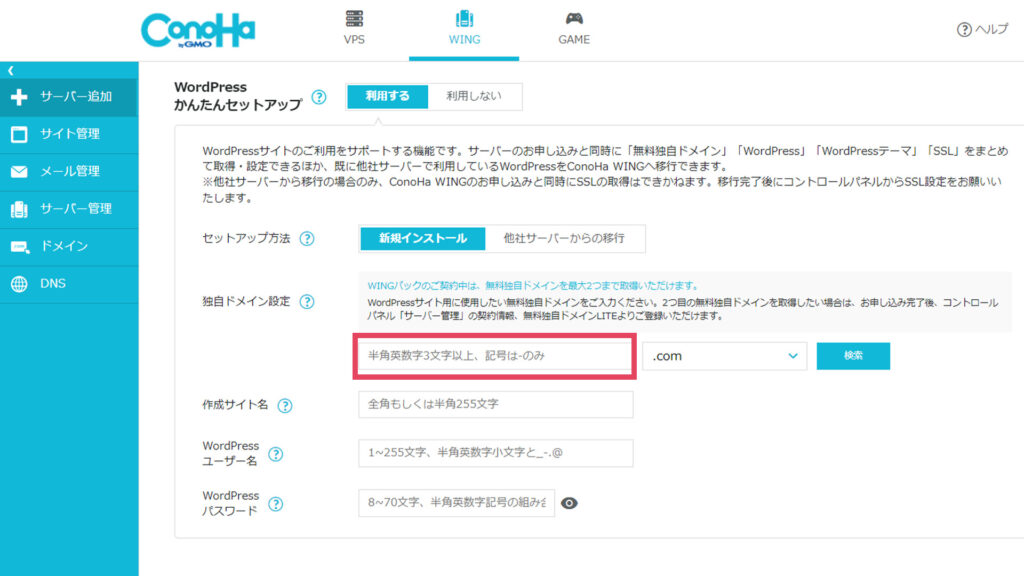Click the plus icon for サーバー追加

(x=19, y=97)
